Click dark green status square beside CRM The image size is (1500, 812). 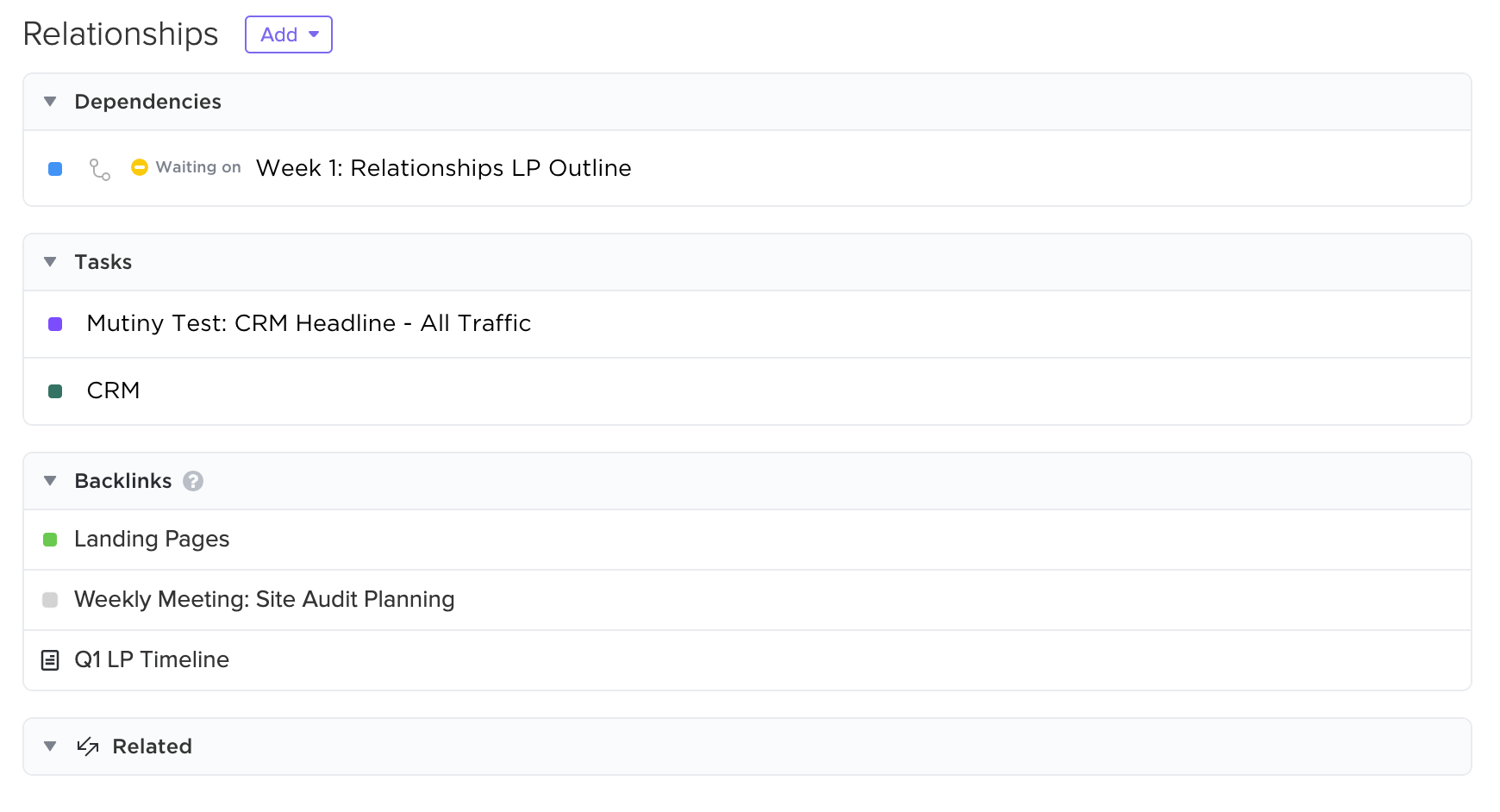pyautogui.click(x=55, y=391)
